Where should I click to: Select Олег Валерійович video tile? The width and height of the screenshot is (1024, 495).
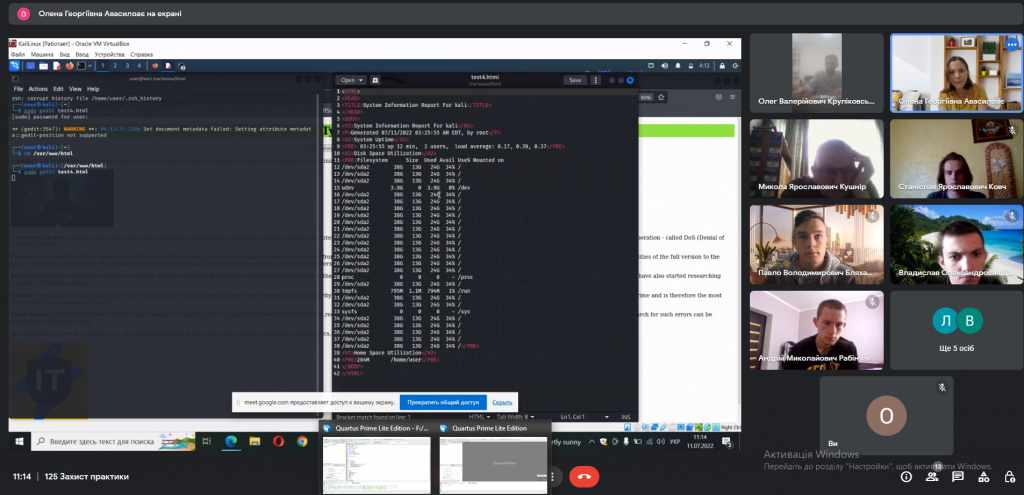[x=816, y=72]
